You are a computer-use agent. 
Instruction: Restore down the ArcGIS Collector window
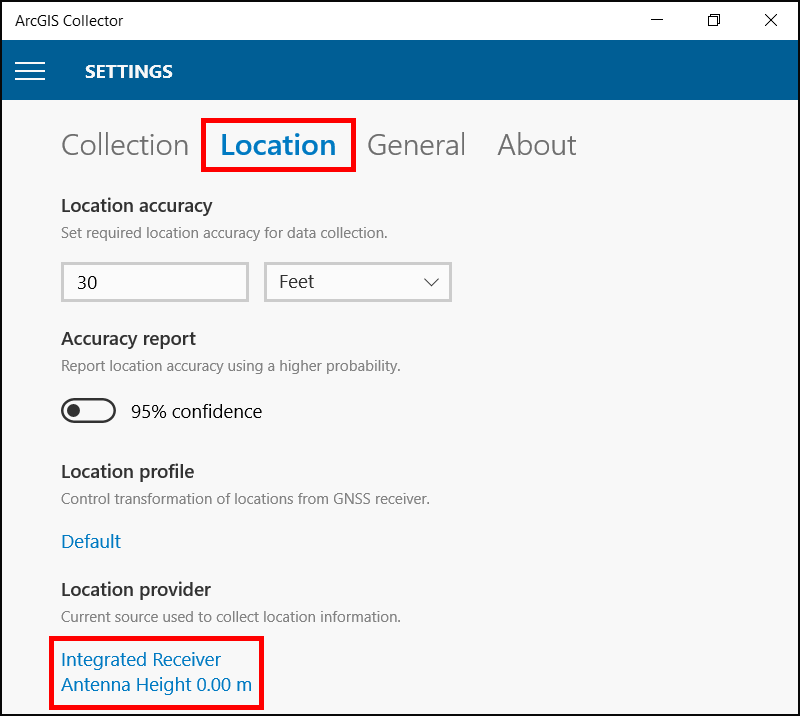pyautogui.click(x=714, y=20)
